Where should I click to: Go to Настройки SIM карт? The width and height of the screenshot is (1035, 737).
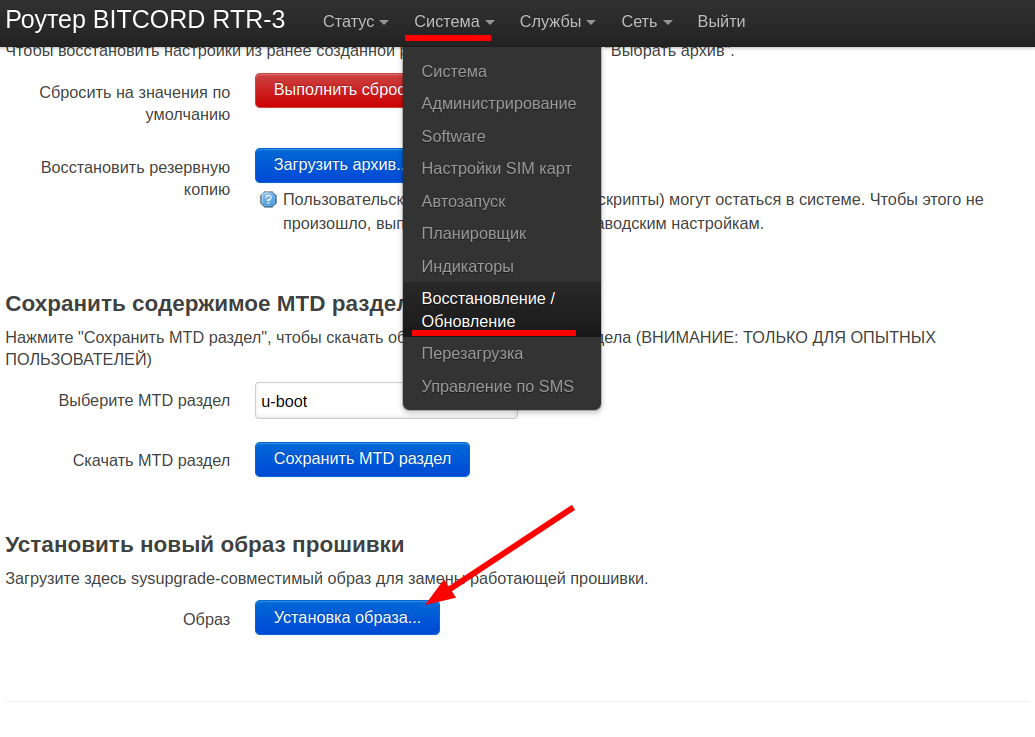pyautogui.click(x=496, y=168)
